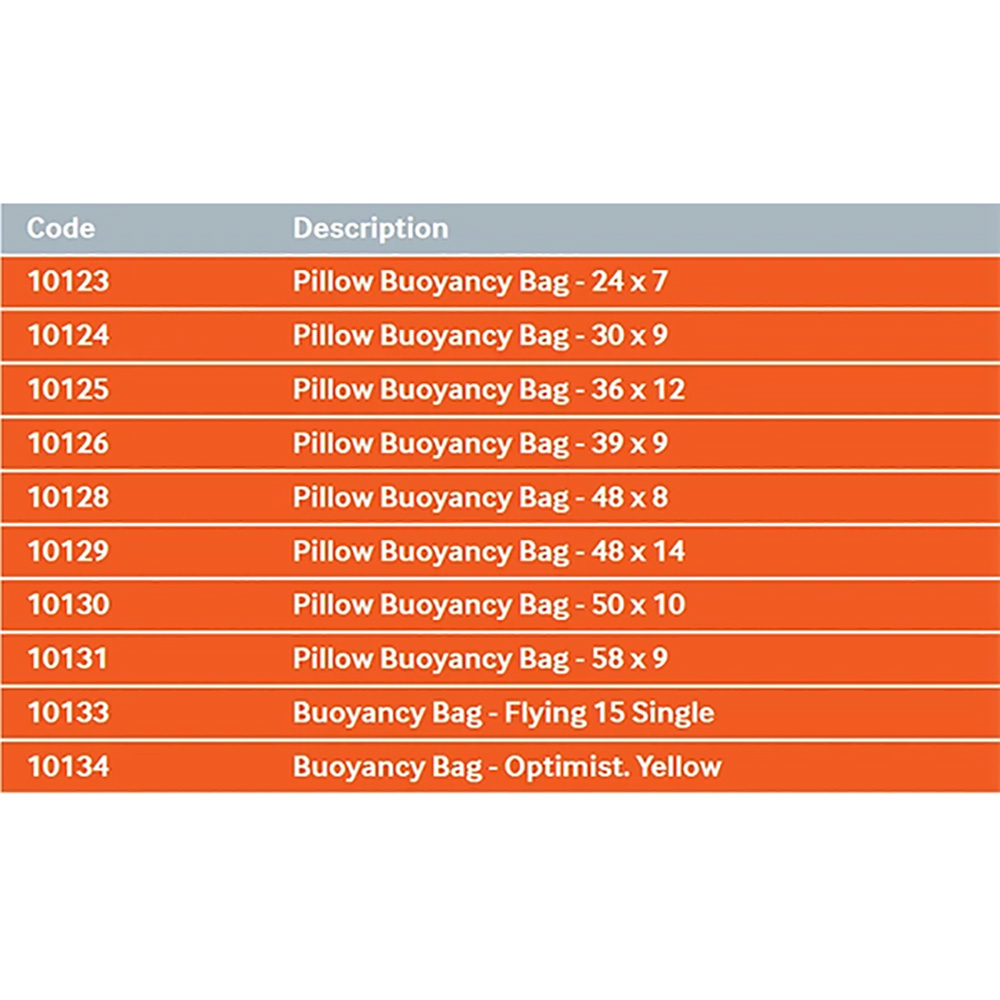Screen dimensions: 1000x1000
Task: Pick Pillow Buoyancy Bag - 50 x 10
Action: tap(488, 605)
